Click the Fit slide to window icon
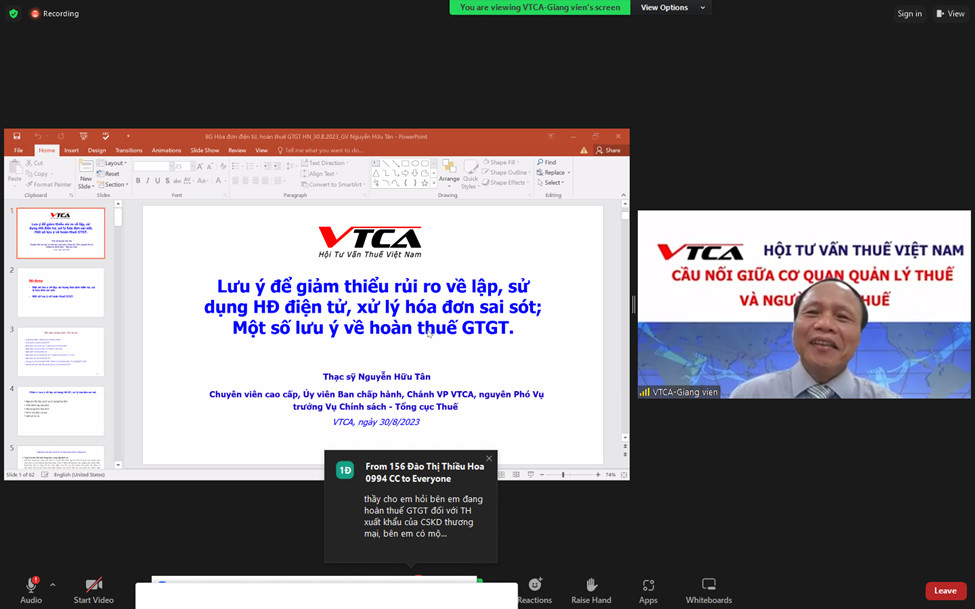Image resolution: width=975 pixels, height=609 pixels. [x=624, y=475]
